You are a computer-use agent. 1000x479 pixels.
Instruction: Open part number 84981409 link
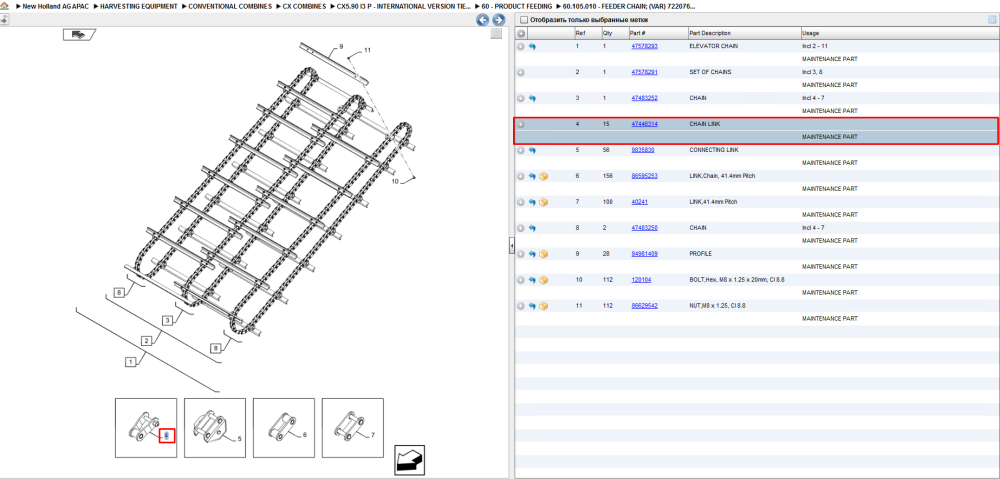pyautogui.click(x=644, y=254)
